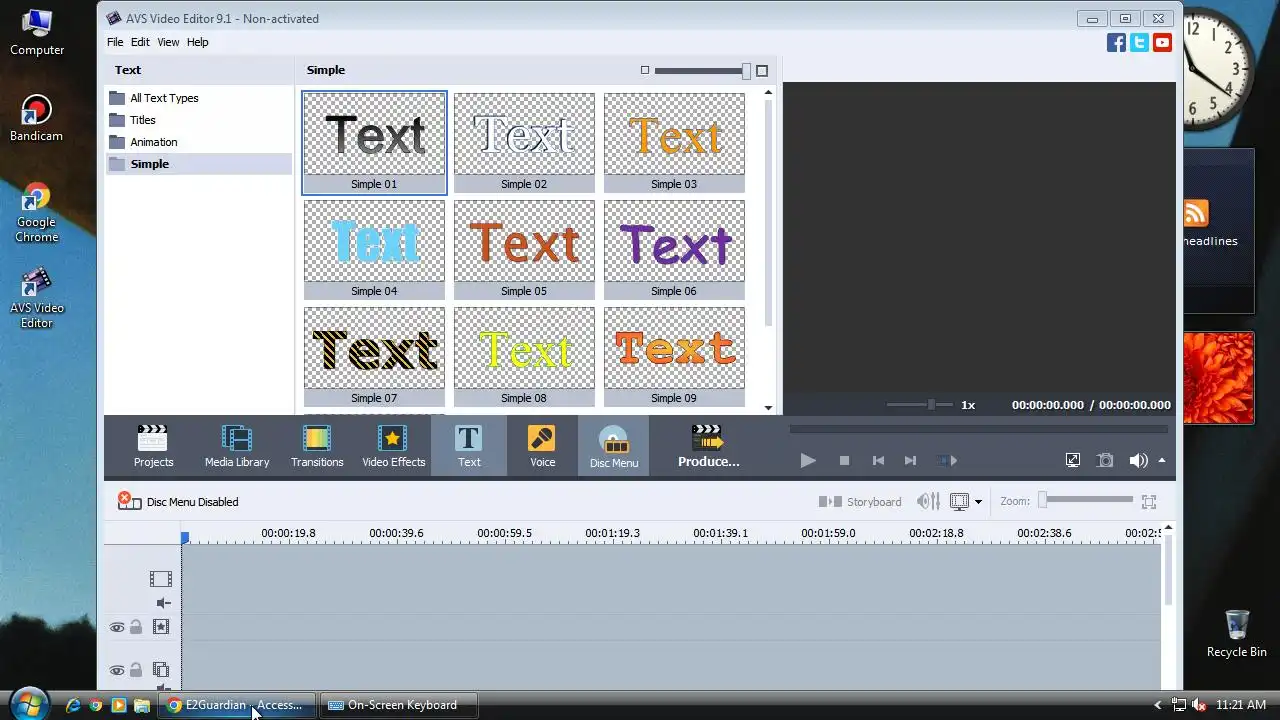1280x720 pixels.
Task: Open the AVS Facebook page icon
Action: coord(1116,42)
